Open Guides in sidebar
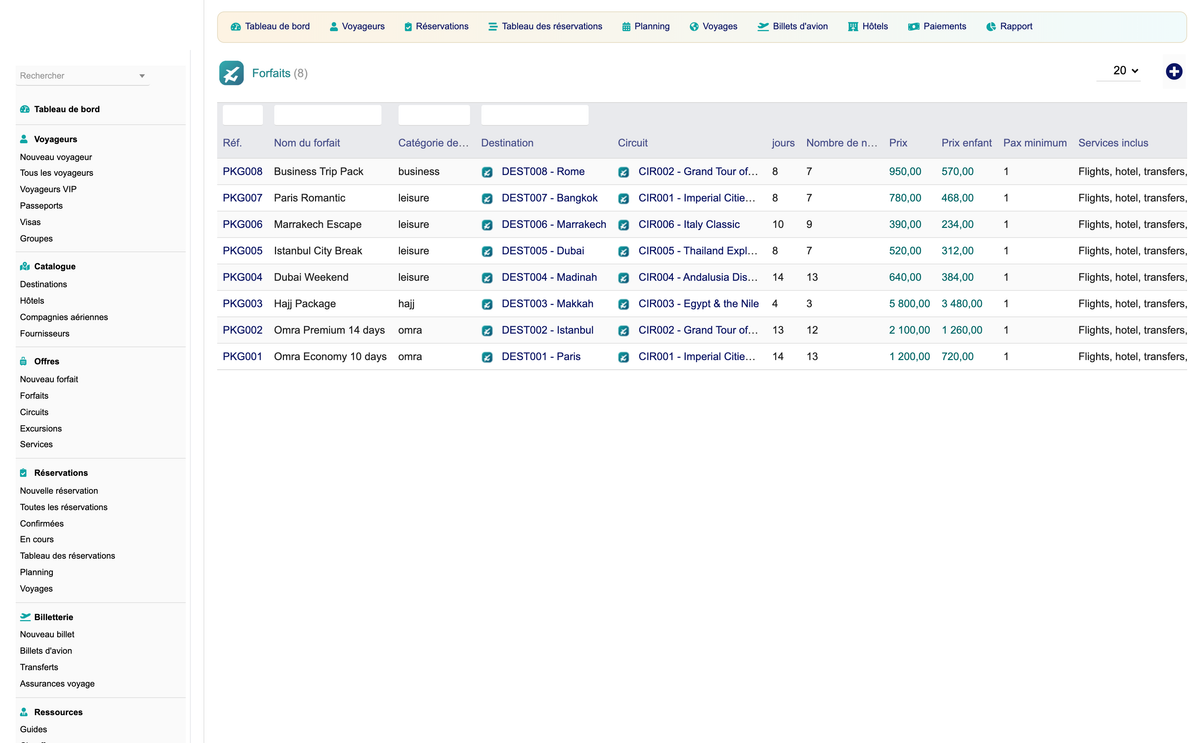 pyautogui.click(x=33, y=729)
